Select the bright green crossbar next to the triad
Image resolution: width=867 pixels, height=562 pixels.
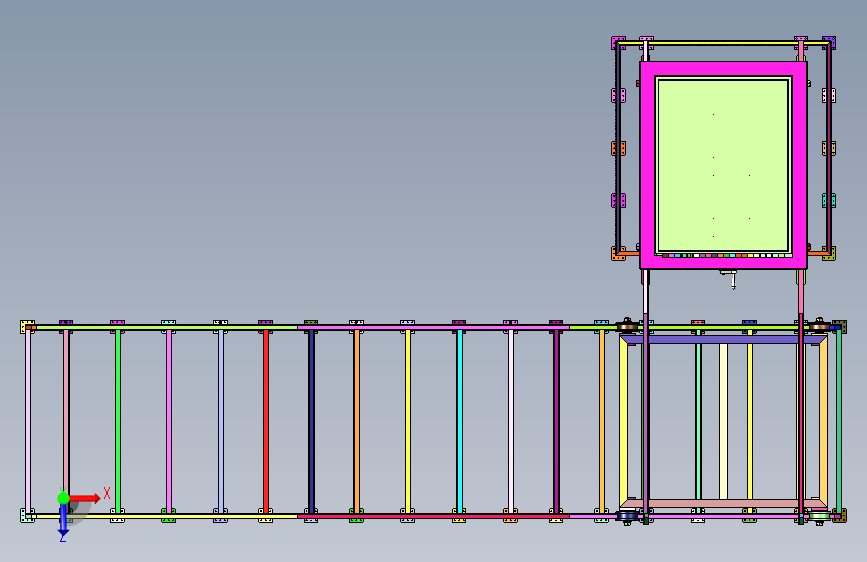pos(118,422)
